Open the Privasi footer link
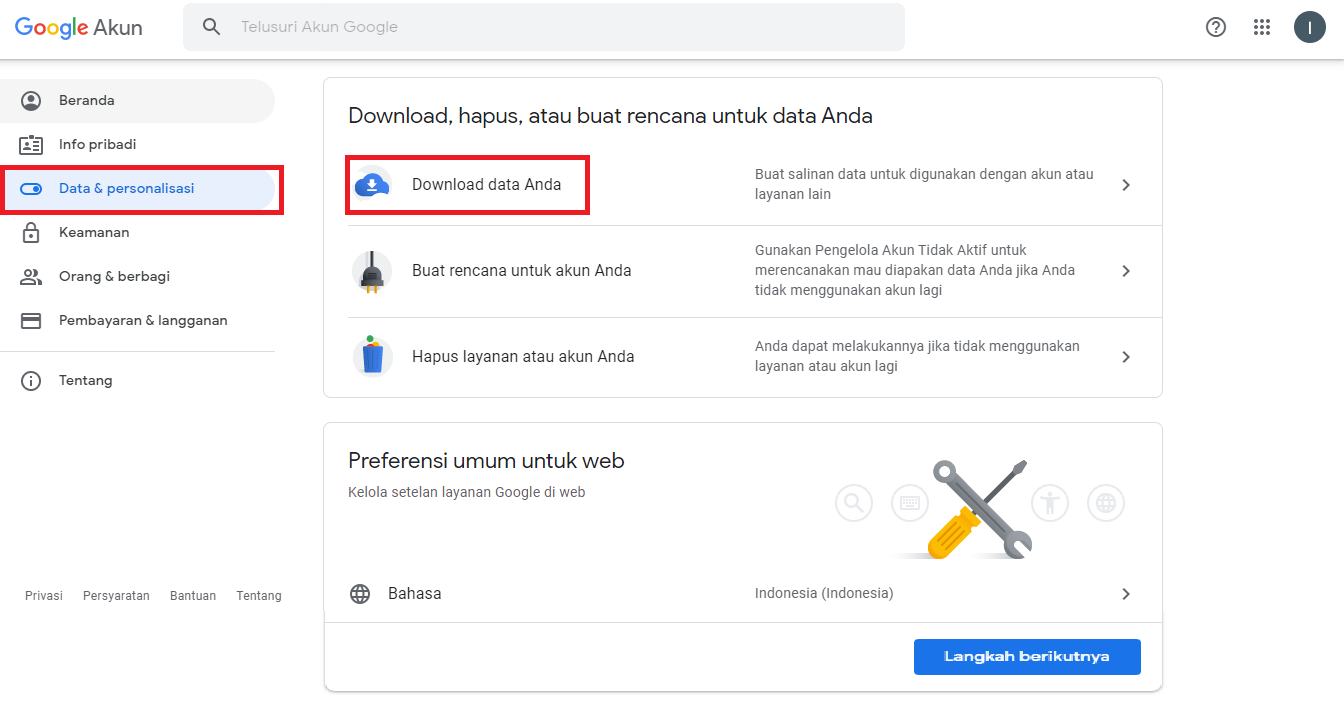Image resolution: width=1344 pixels, height=710 pixels. 44,596
